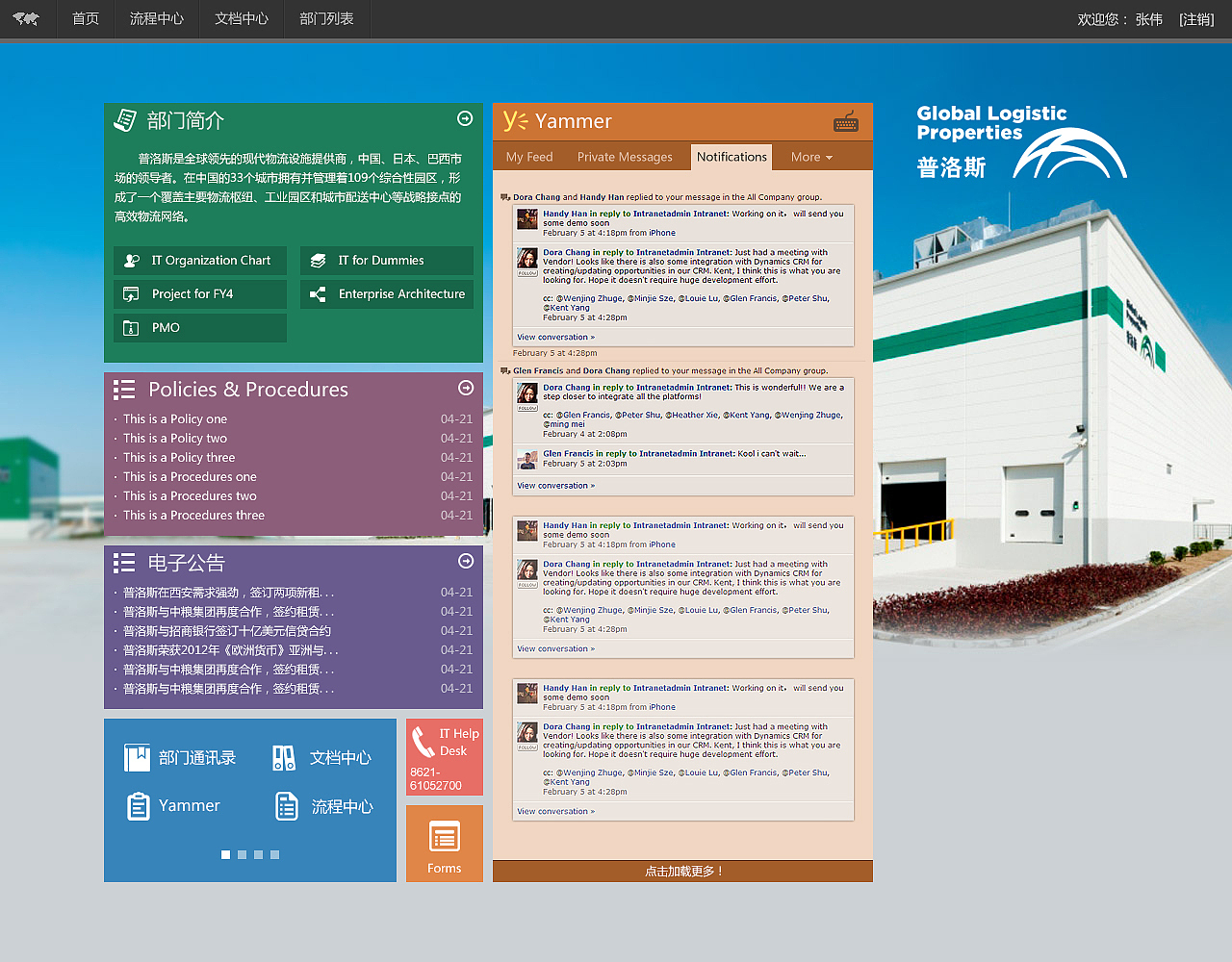Click the world map logo icon
The height and width of the screenshot is (962, 1232).
(x=26, y=18)
